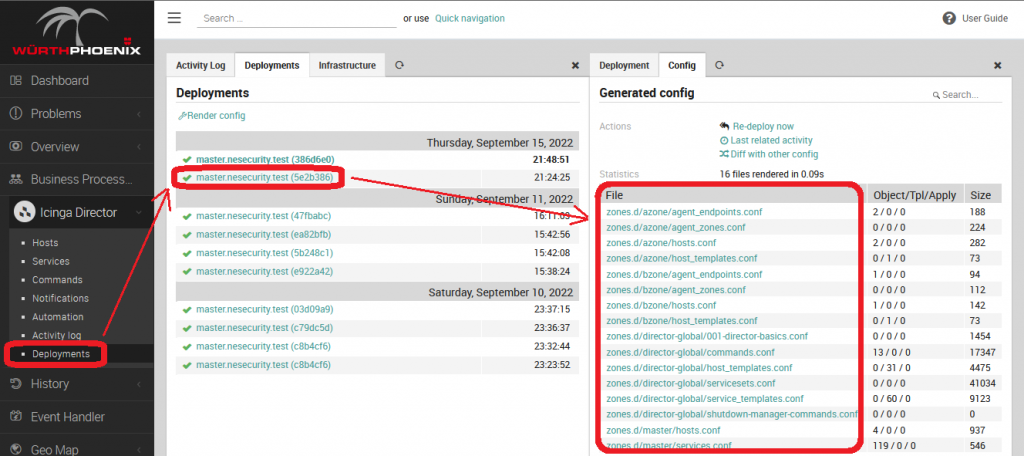Viewport: 1024px width, 456px height.
Task: Click the User Guide help icon
Action: tap(949, 18)
